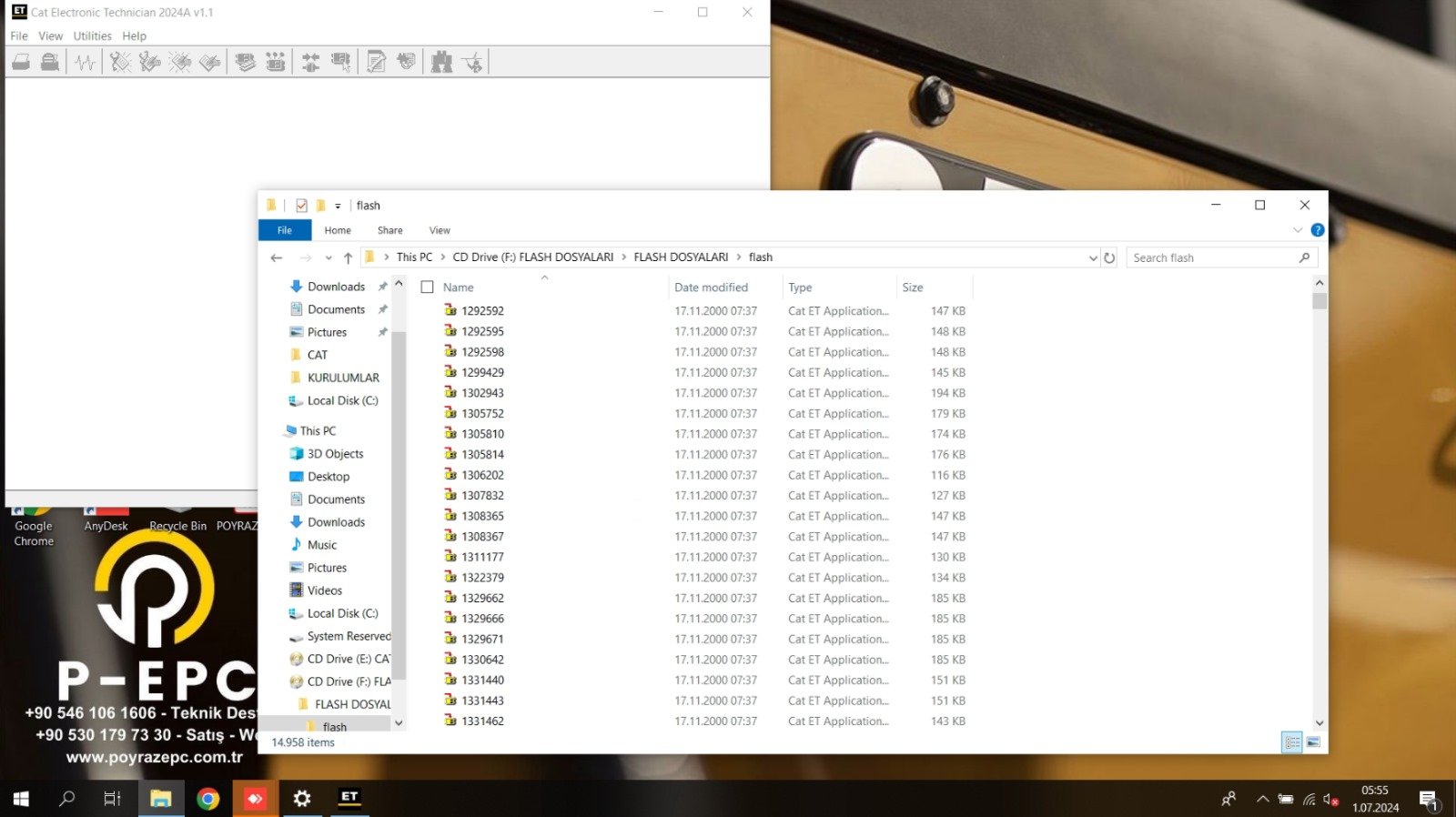Click the magnifier icon in Search flash box
This screenshot has width=1456, height=817.
pyautogui.click(x=1304, y=258)
